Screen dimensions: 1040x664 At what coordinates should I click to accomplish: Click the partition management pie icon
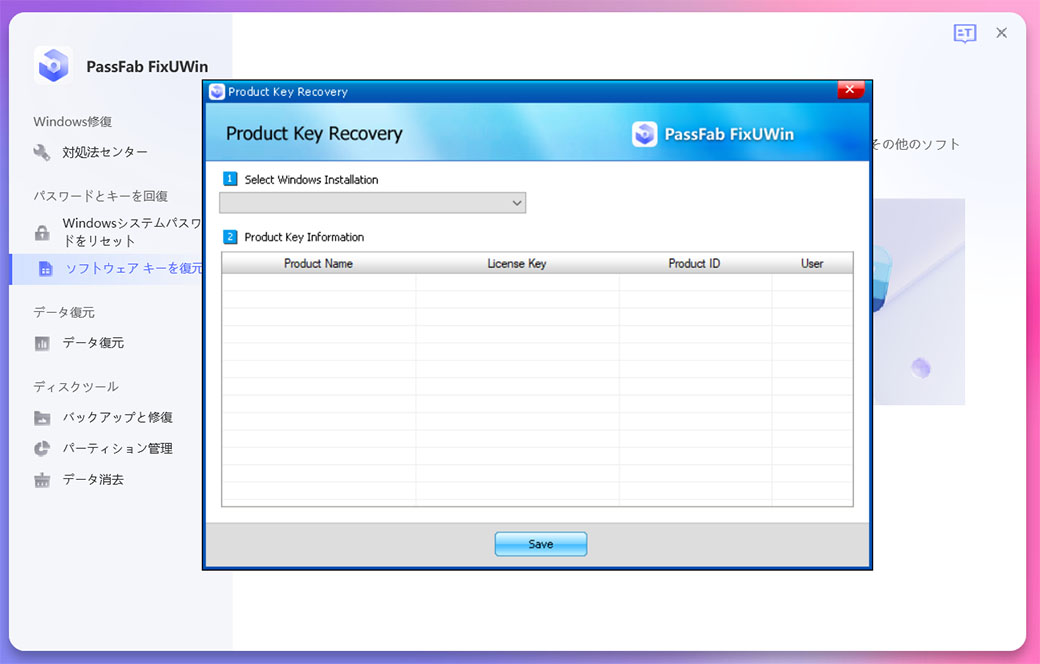42,449
